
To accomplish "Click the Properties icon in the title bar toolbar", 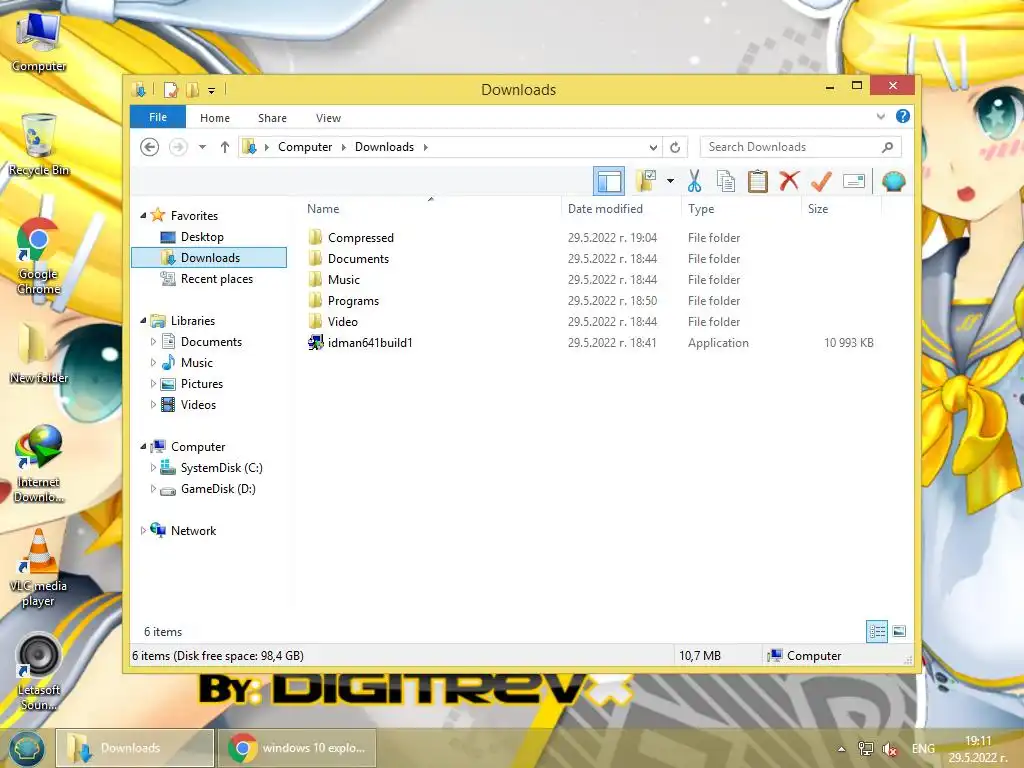I will click(x=170, y=89).
